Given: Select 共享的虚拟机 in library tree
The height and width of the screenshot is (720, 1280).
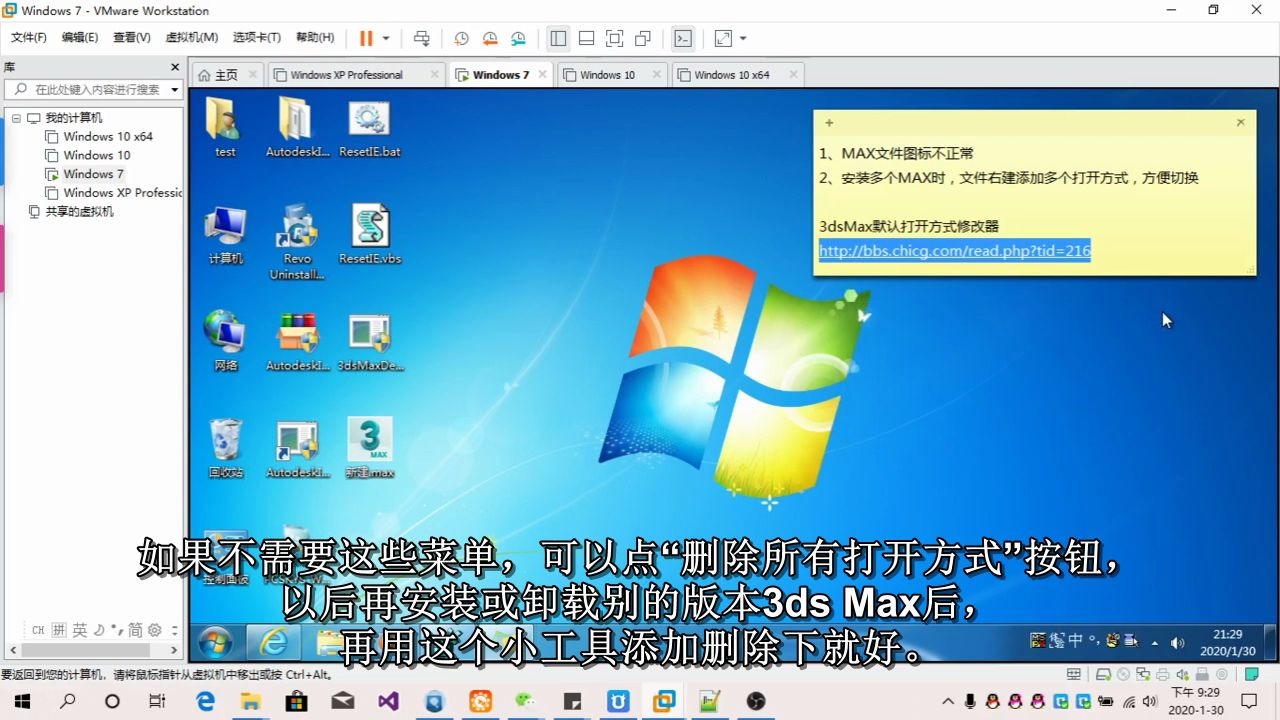Looking at the screenshot, I should [71, 212].
